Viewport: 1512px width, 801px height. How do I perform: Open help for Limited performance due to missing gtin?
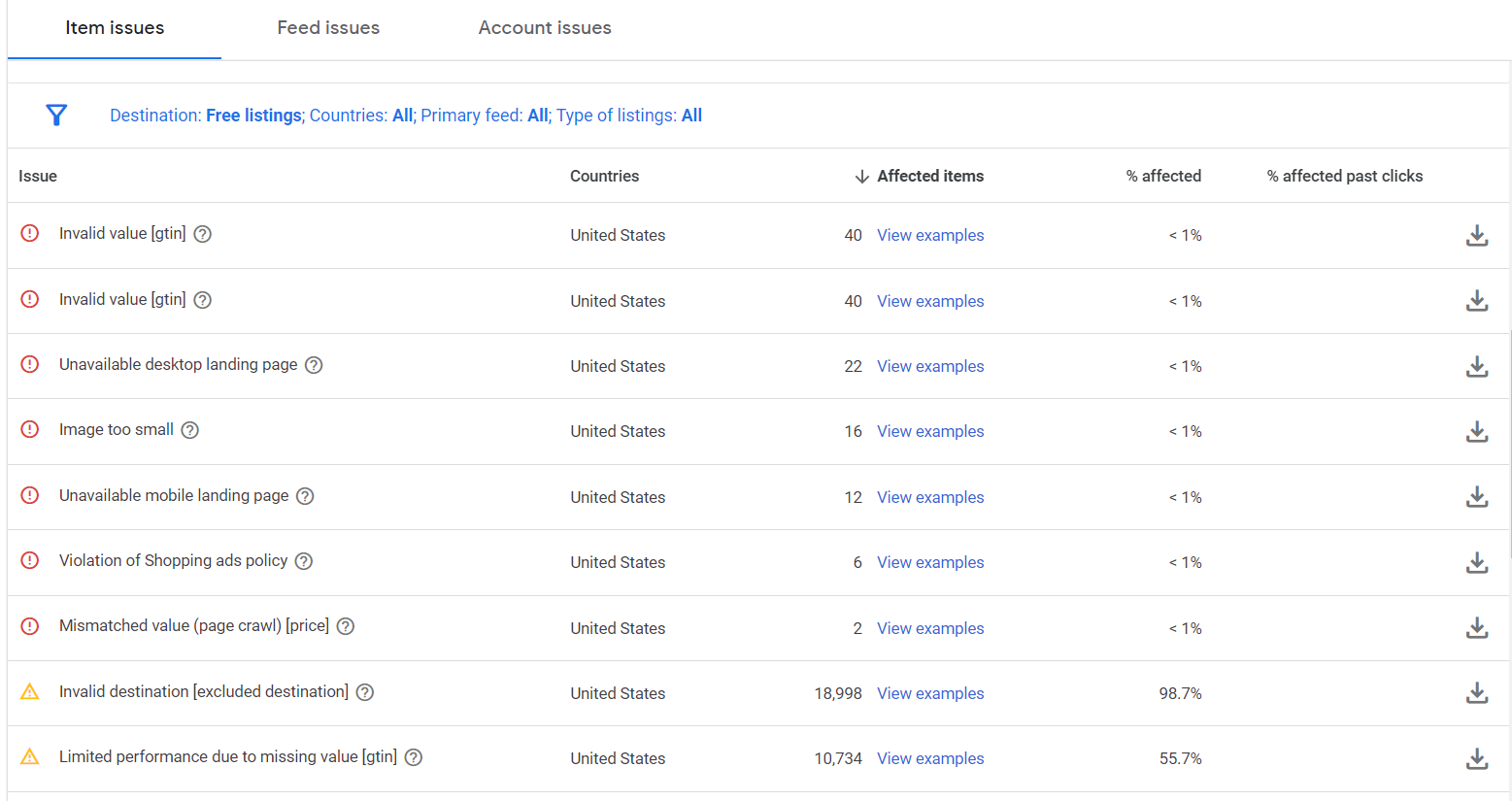tap(414, 757)
